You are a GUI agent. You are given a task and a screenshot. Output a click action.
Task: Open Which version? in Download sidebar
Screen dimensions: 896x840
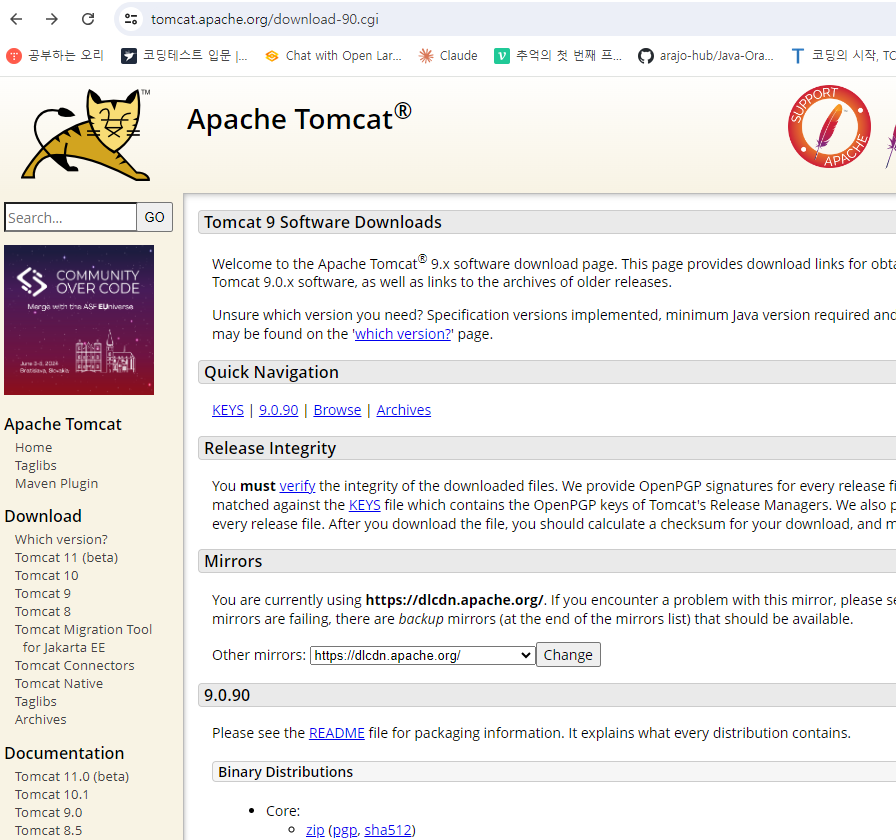pyautogui.click(x=61, y=539)
